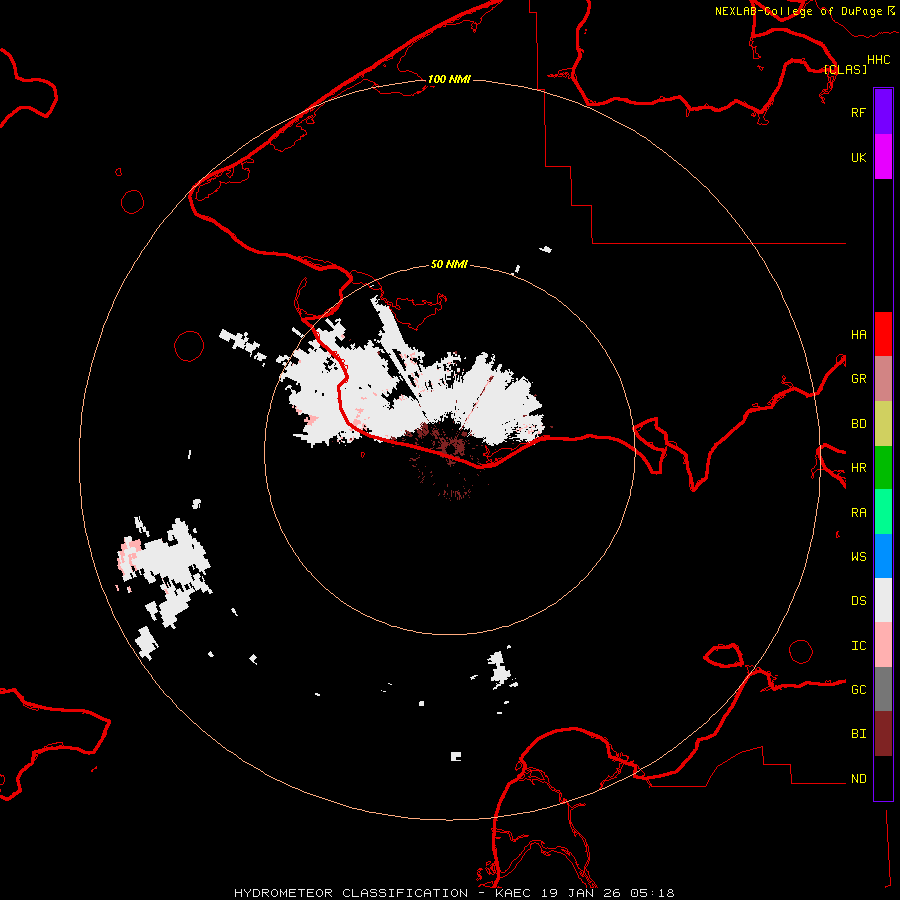Click the HHC product code text
Image resolution: width=900 pixels, height=900 pixels.
(x=878, y=60)
